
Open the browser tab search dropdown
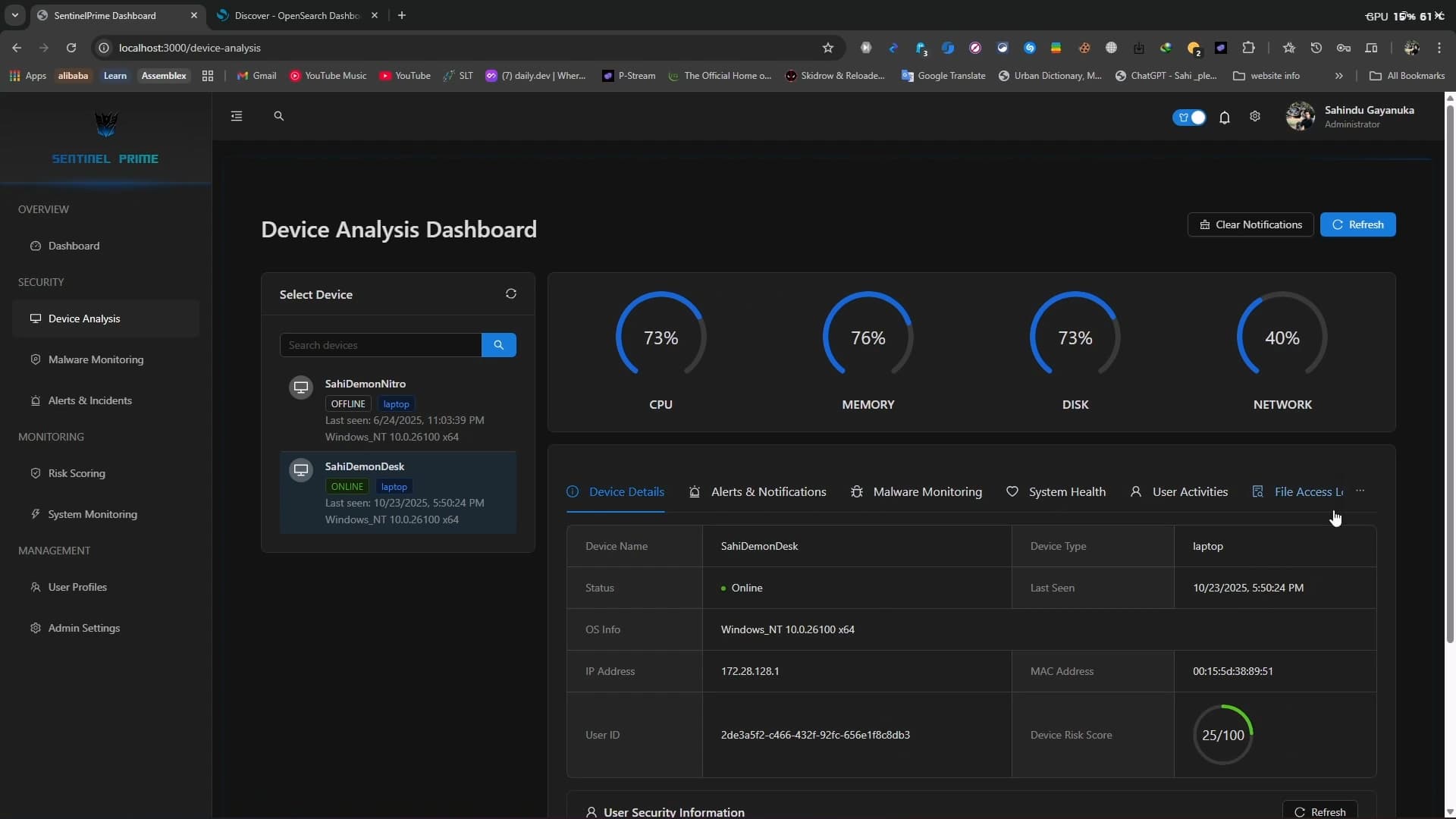15,15
